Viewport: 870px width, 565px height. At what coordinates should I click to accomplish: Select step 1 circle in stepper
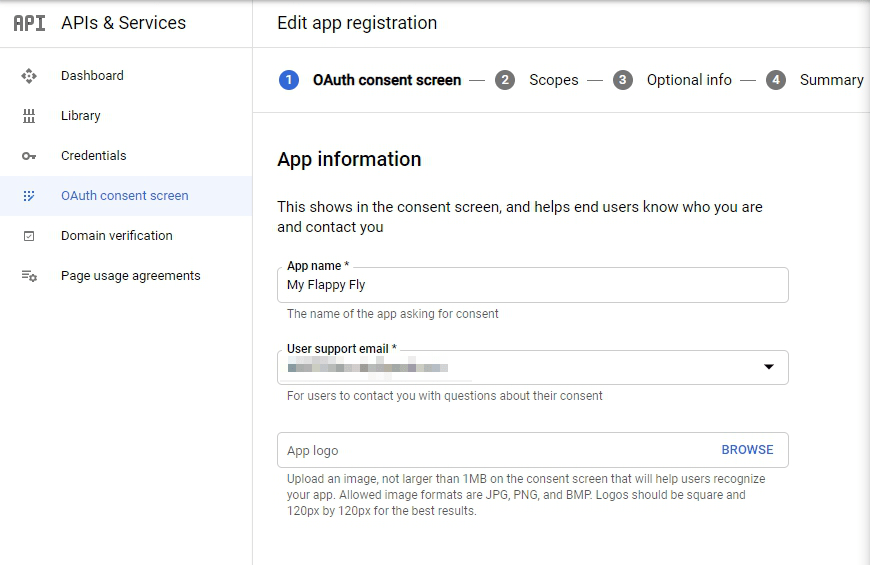(289, 80)
